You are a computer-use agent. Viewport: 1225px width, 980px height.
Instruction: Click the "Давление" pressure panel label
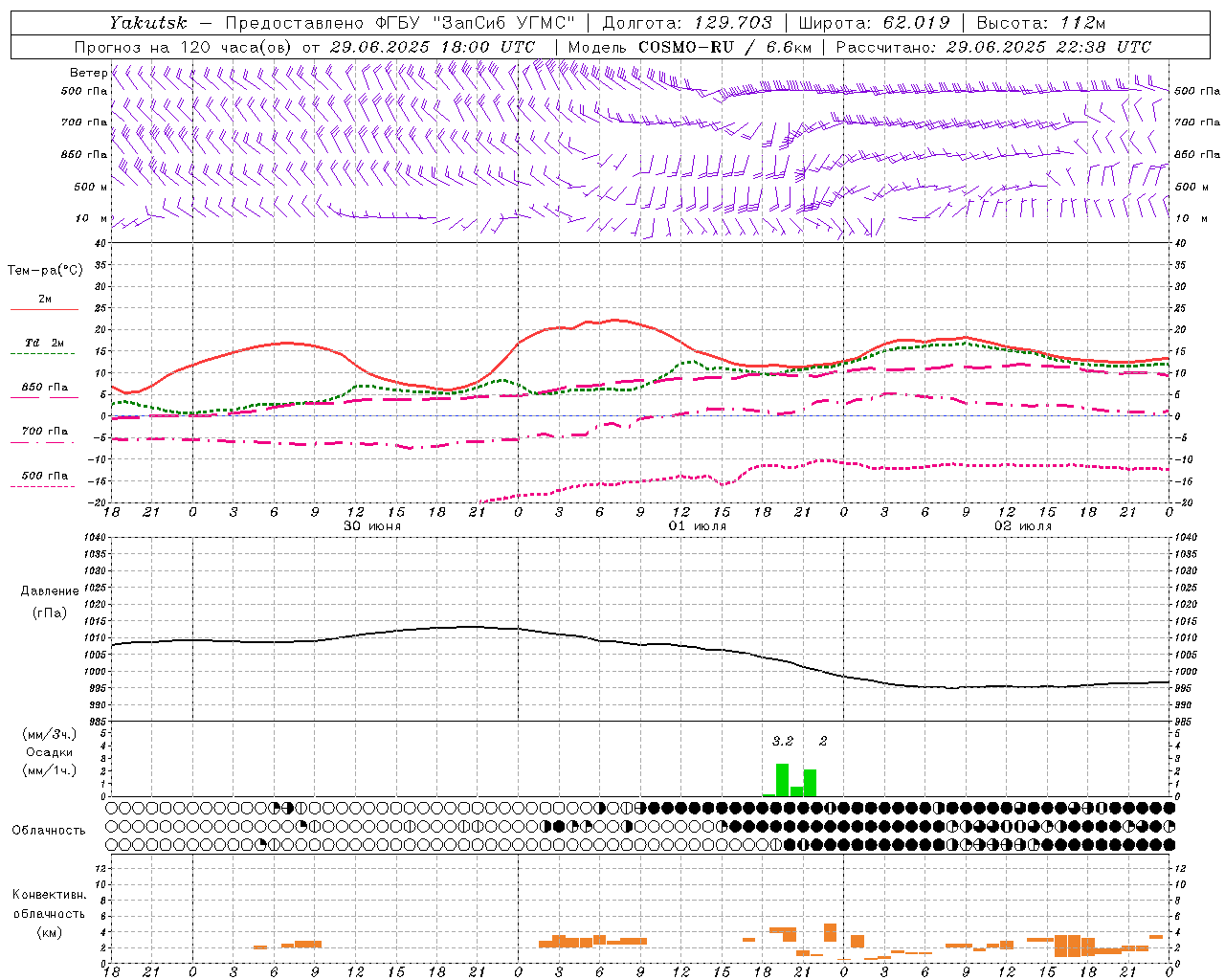[x=50, y=590]
